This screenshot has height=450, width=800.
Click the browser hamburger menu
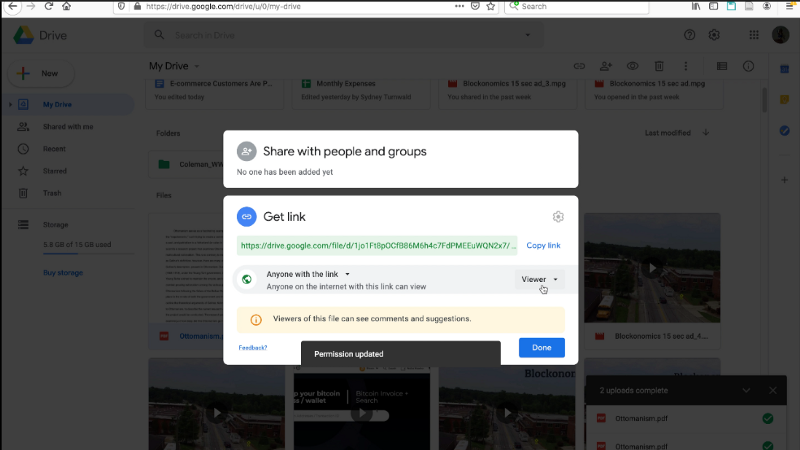click(x=790, y=6)
